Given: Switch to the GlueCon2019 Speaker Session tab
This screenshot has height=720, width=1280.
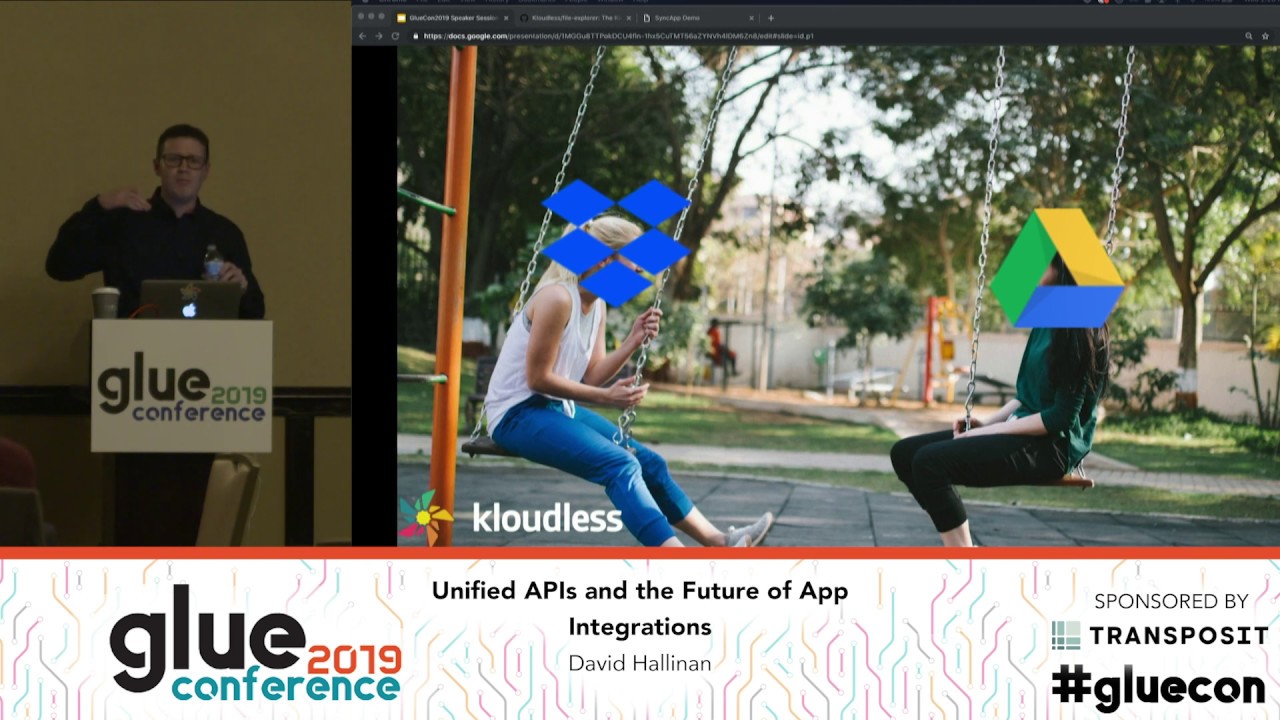Looking at the screenshot, I should point(452,18).
